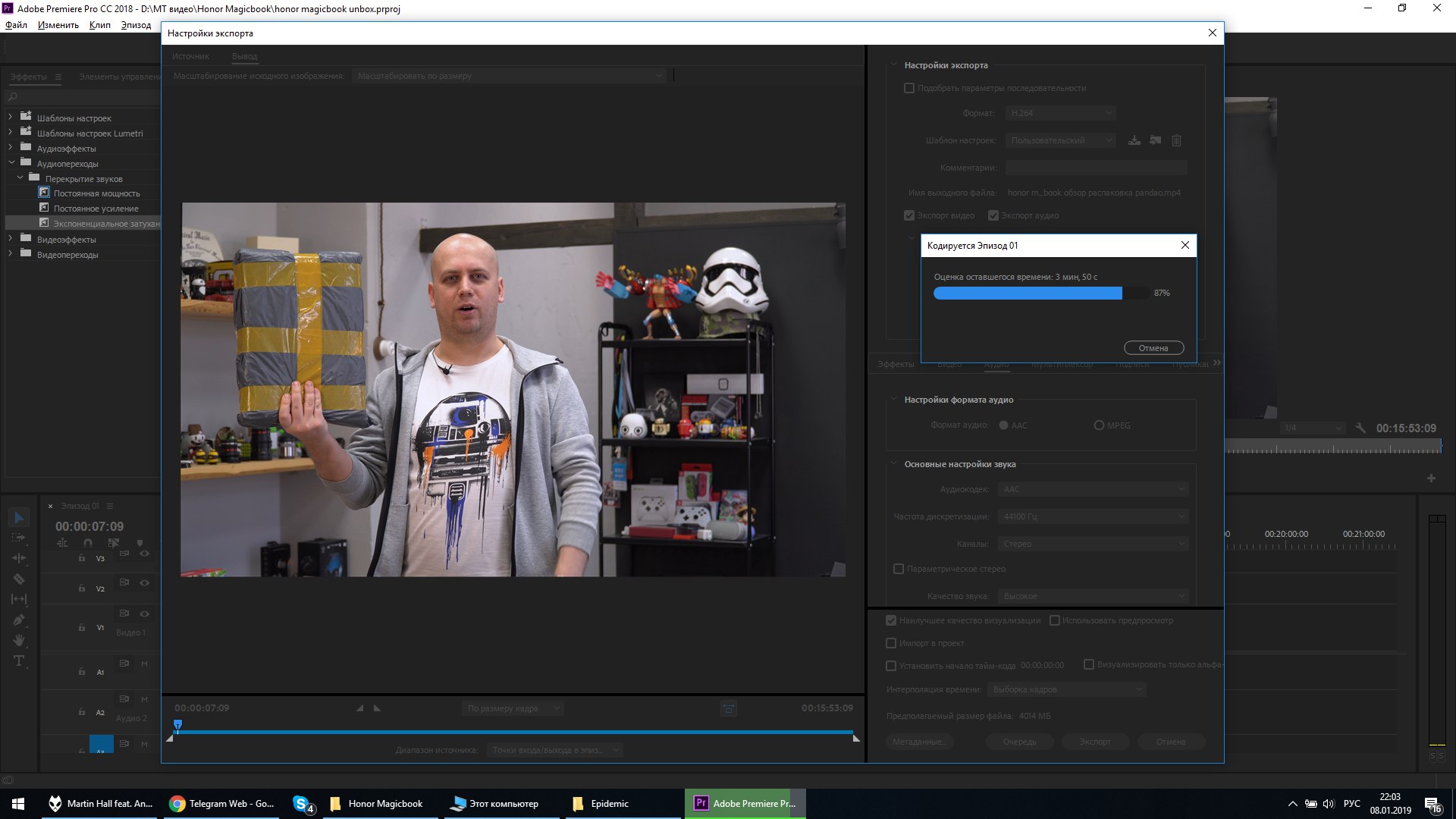Screen dimensions: 1456x819
Task: Select the MPEG audio format radio
Action: click(x=1099, y=425)
